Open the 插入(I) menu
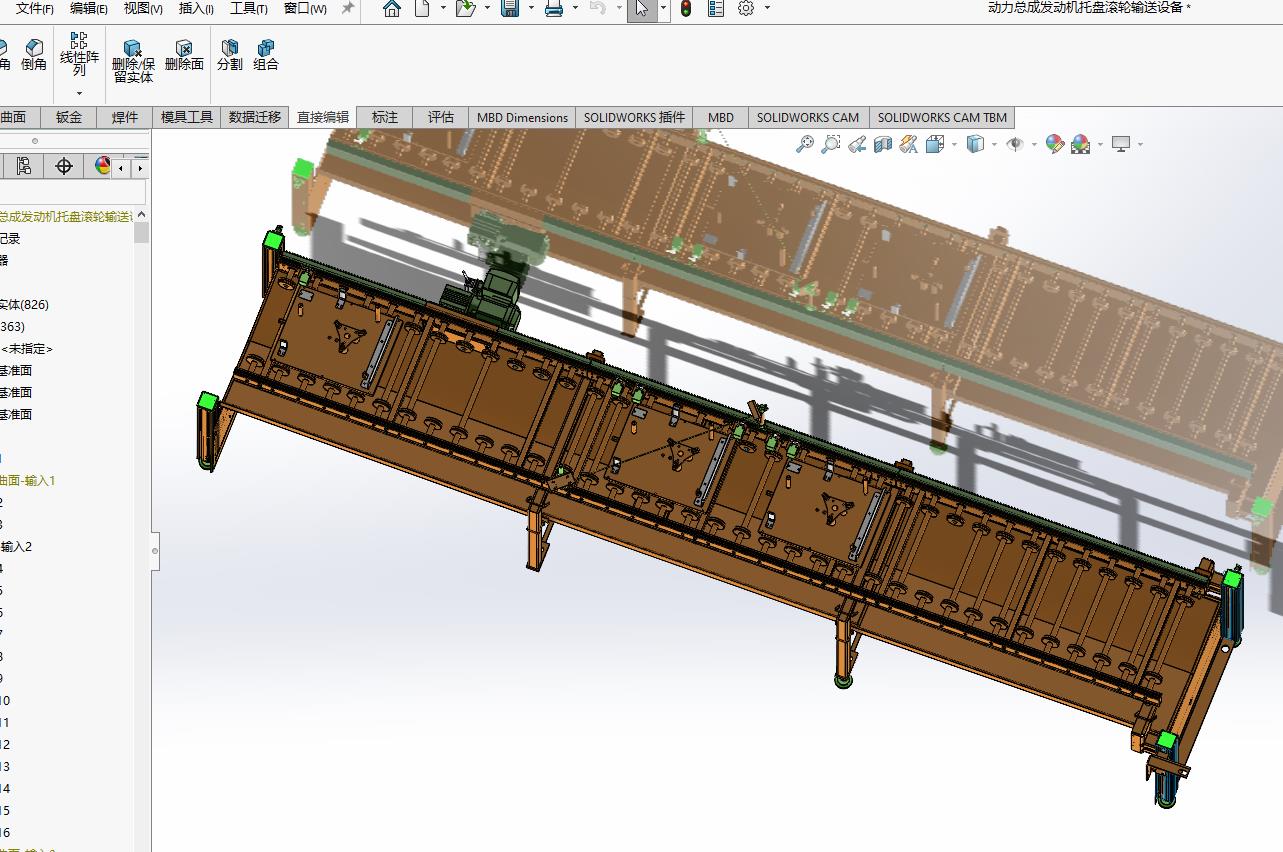Image resolution: width=1283 pixels, height=852 pixels. 196,8
